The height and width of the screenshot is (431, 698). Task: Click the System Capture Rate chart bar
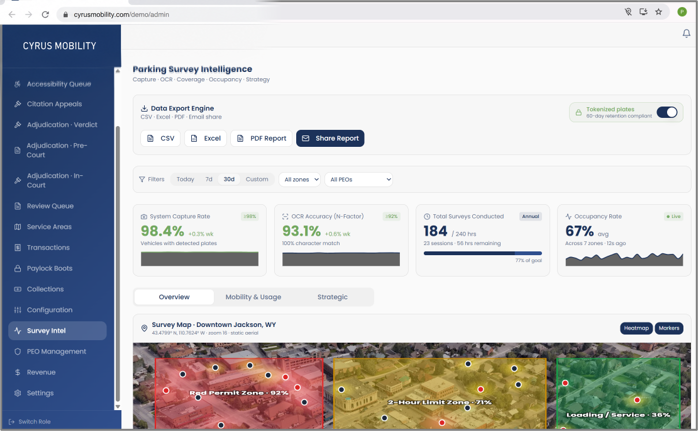point(199,259)
